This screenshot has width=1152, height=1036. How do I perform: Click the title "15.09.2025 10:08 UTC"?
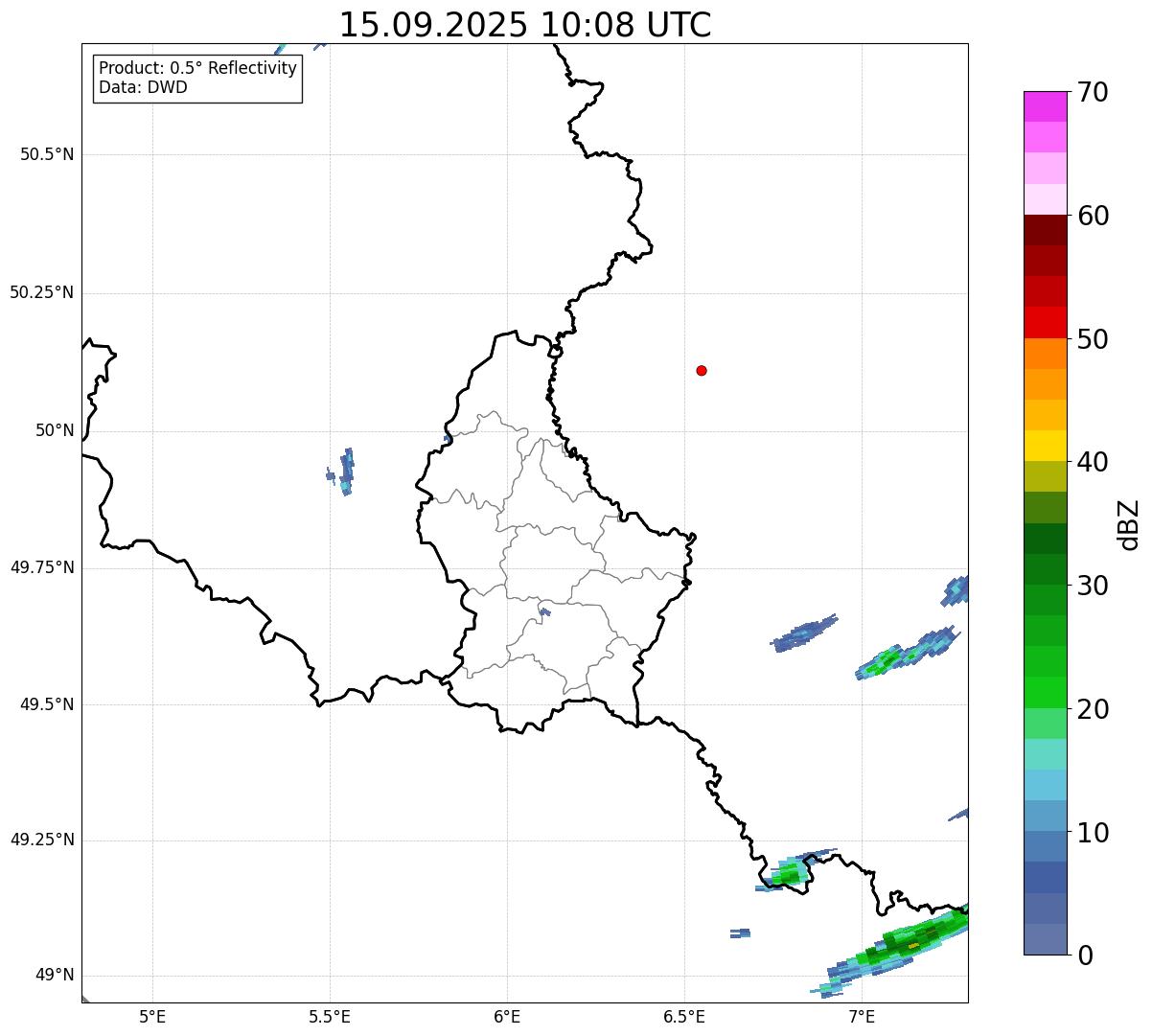pos(525,25)
